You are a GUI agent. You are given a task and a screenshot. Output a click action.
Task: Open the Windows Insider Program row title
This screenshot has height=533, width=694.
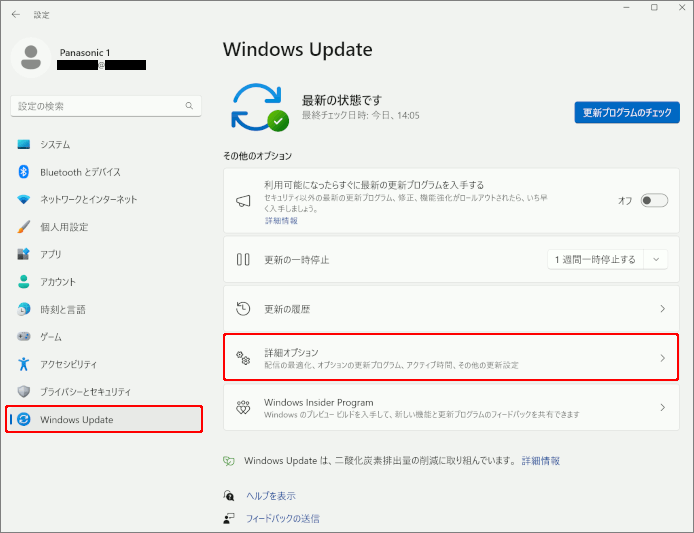[319, 402]
